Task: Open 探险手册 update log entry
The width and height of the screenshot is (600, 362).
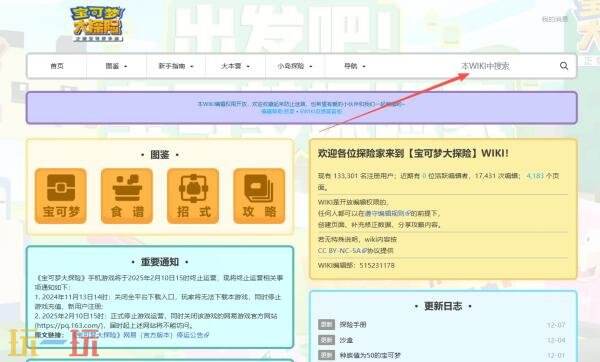Action: coord(353,325)
